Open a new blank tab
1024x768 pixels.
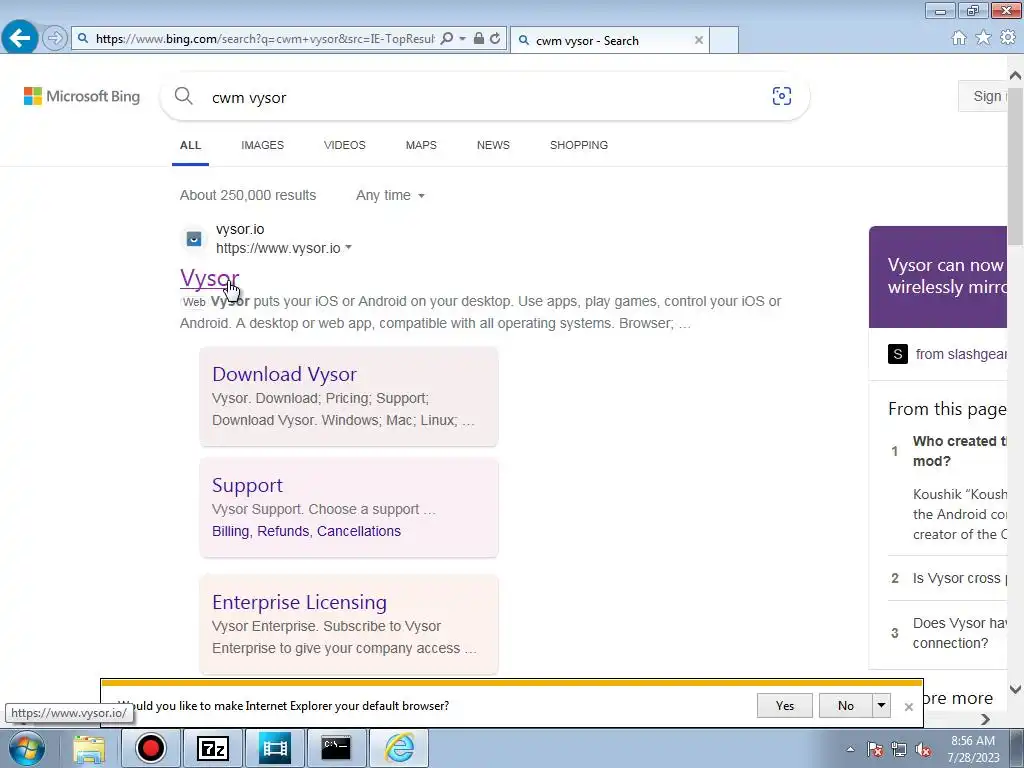click(724, 40)
